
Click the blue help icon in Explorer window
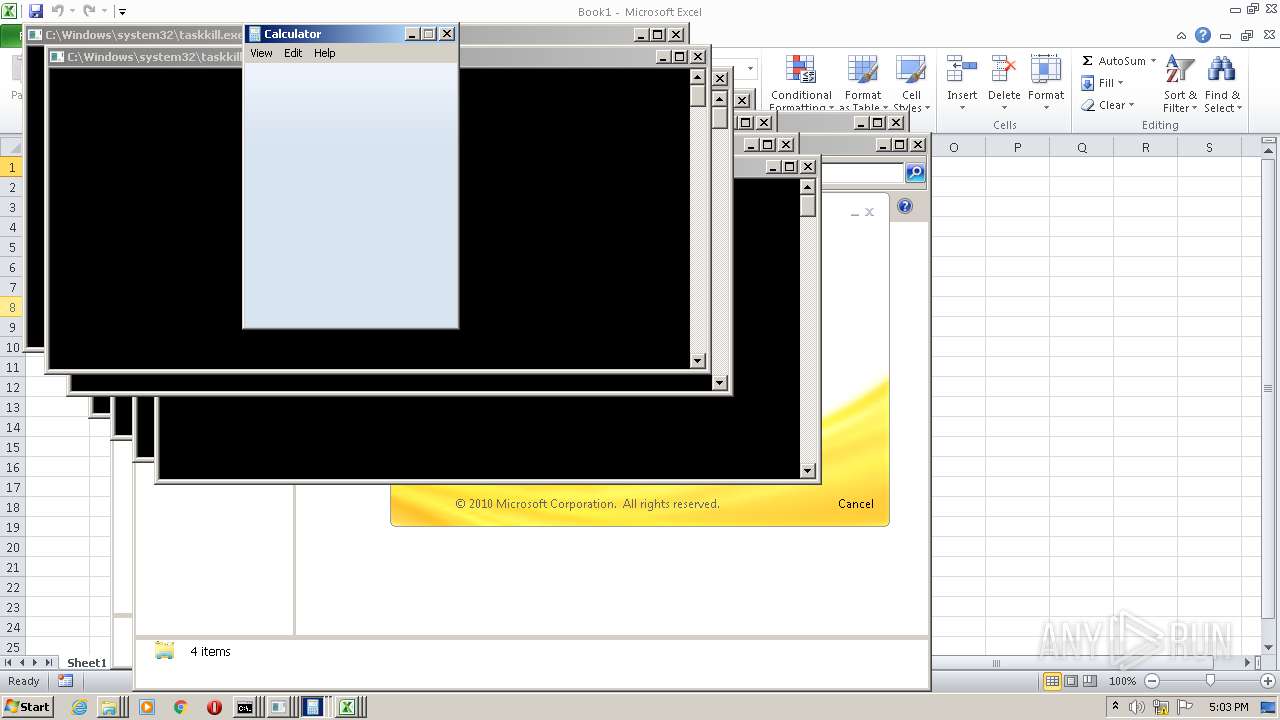(x=905, y=206)
